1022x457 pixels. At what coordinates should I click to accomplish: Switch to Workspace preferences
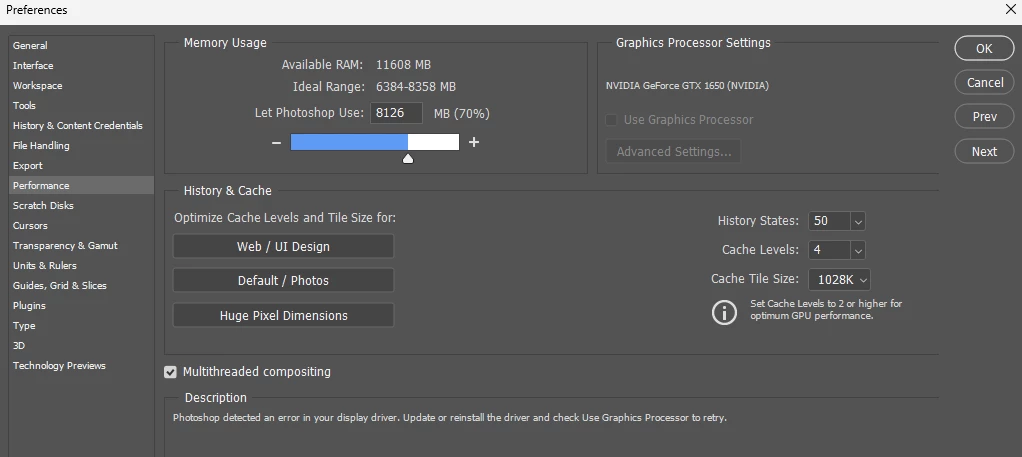(81, 85)
